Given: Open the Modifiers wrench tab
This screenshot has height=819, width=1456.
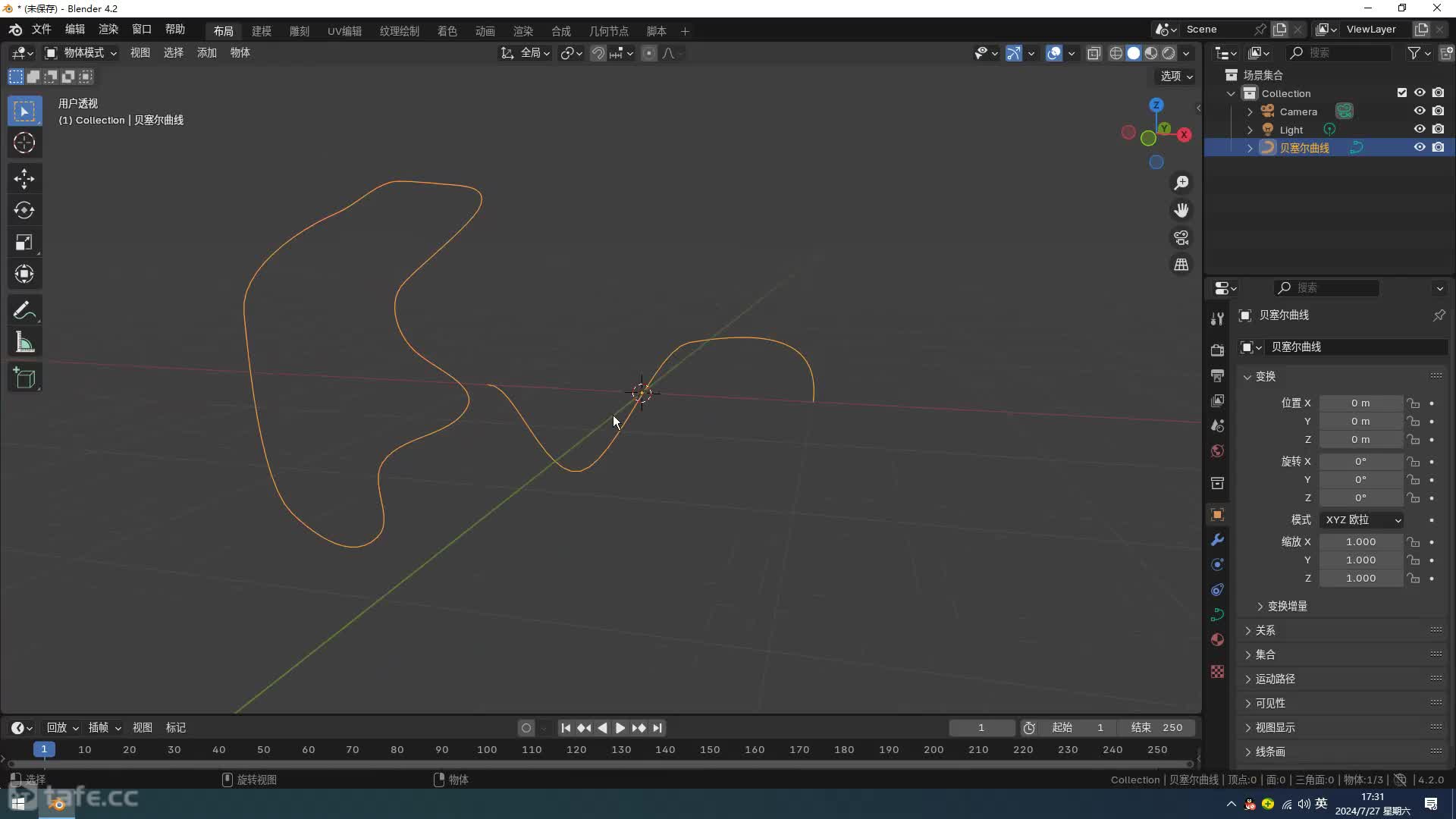Looking at the screenshot, I should click(x=1217, y=540).
